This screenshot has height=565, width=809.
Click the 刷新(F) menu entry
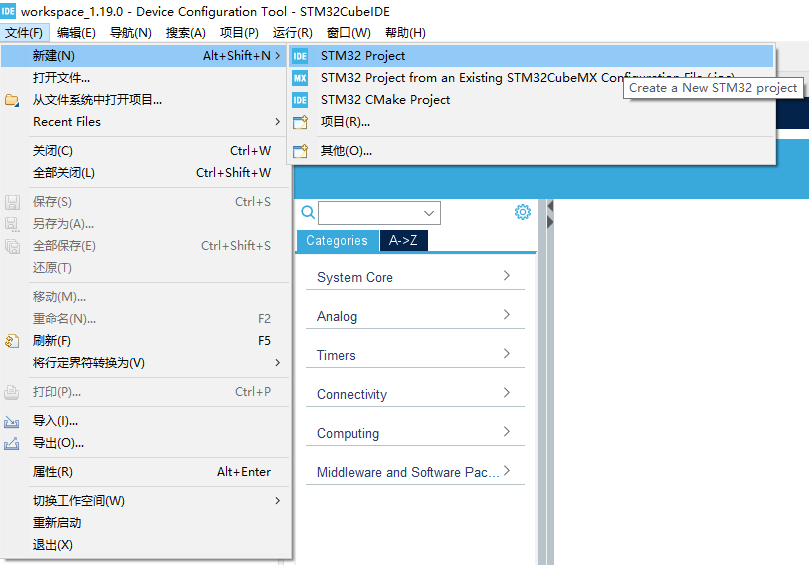tap(144, 341)
